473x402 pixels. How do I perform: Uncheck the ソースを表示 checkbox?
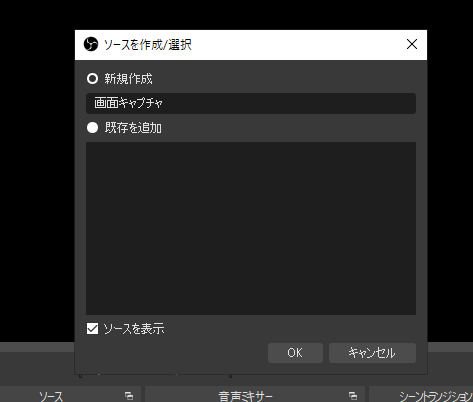92,329
